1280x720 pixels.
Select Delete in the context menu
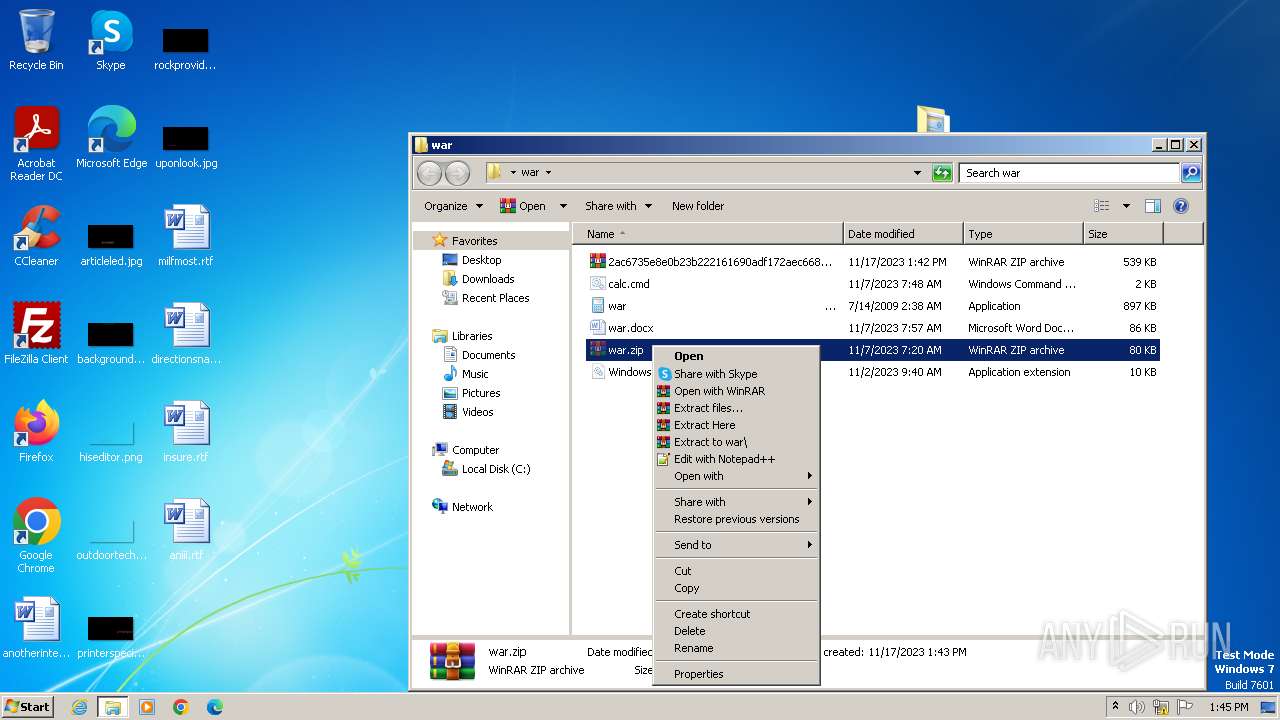pos(736,631)
